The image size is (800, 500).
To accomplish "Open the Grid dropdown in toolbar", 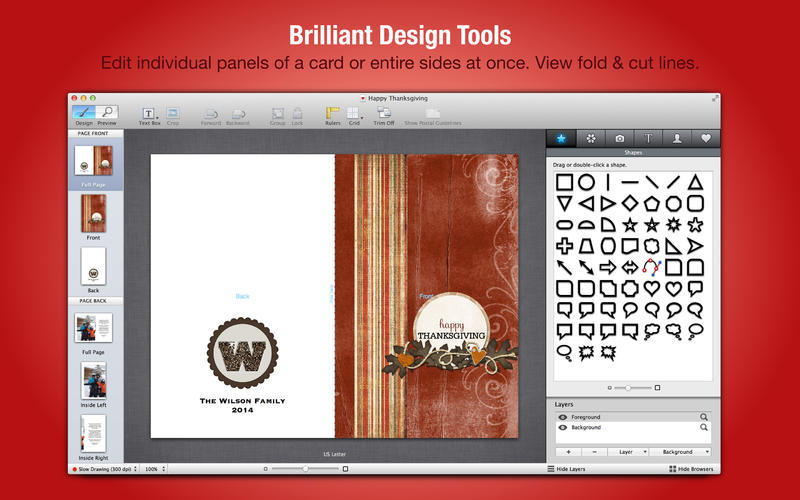I will click(355, 113).
